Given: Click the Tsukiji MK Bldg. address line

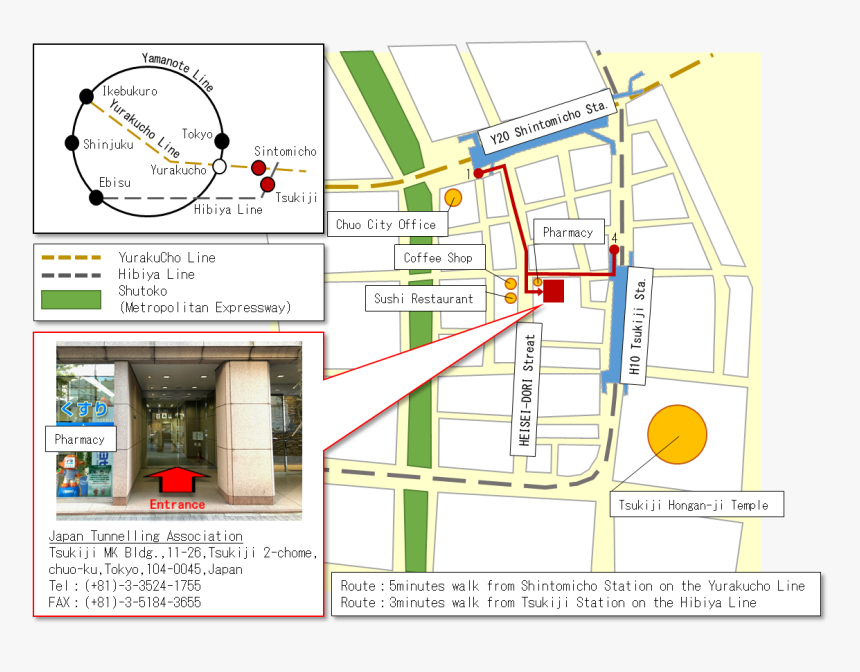Looking at the screenshot, I should point(183,552).
